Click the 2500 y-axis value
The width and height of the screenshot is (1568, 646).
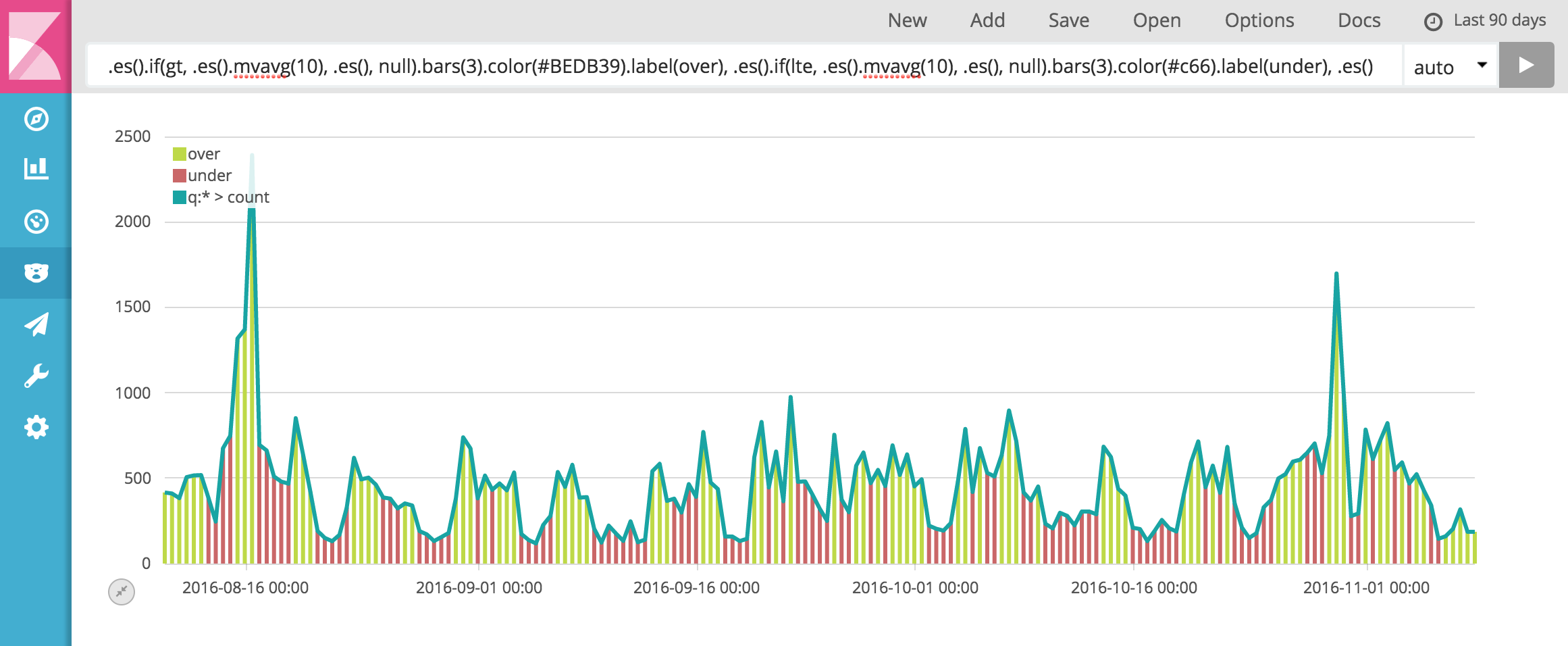(132, 136)
